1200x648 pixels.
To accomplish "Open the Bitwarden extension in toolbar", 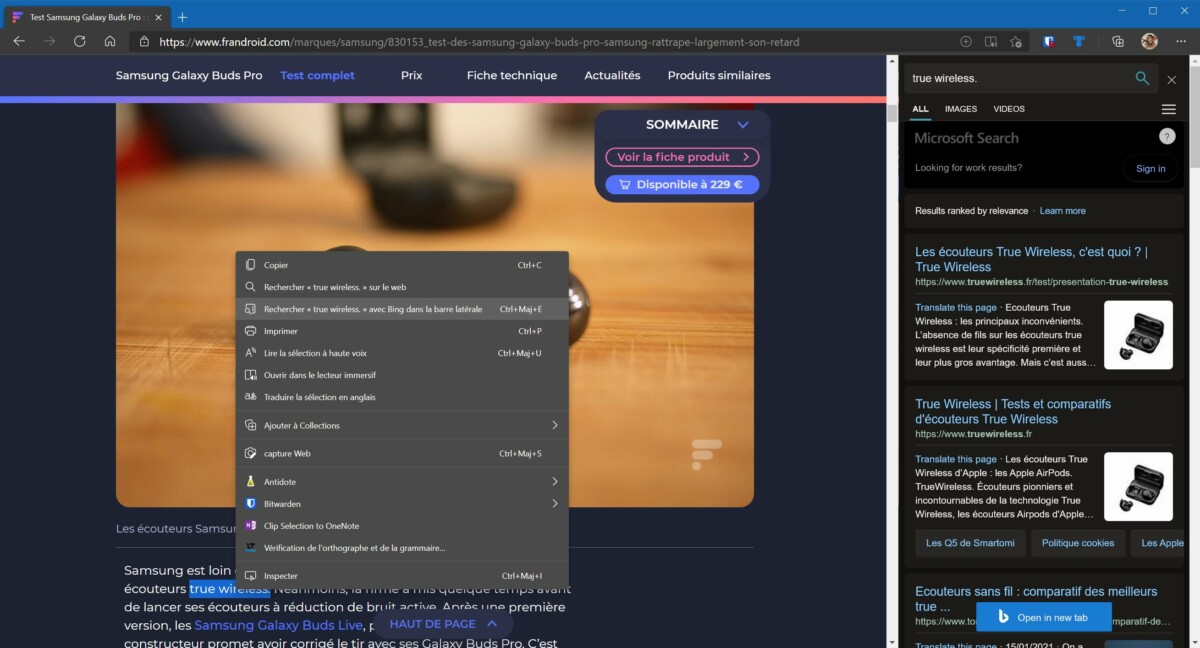I will [x=1048, y=42].
